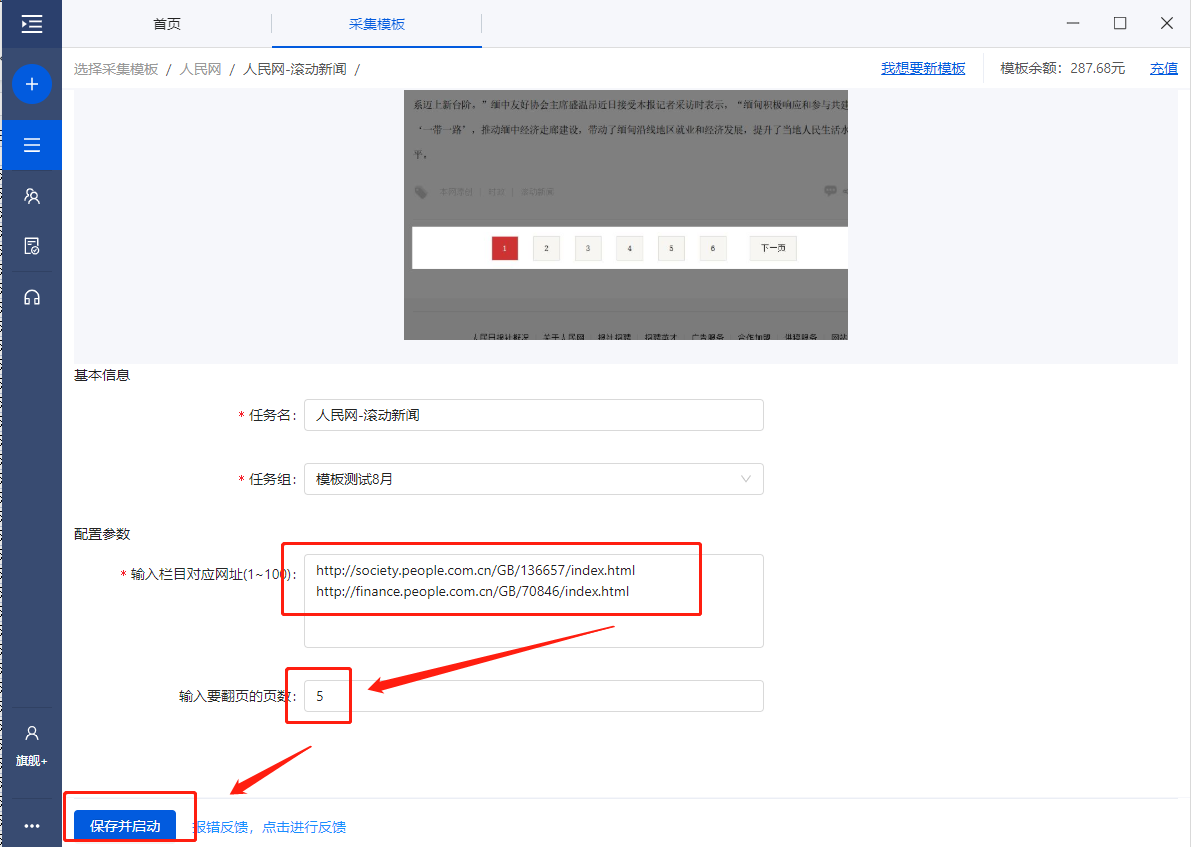Open the task list icon in sidebar
The image size is (1191, 847).
pos(32,145)
